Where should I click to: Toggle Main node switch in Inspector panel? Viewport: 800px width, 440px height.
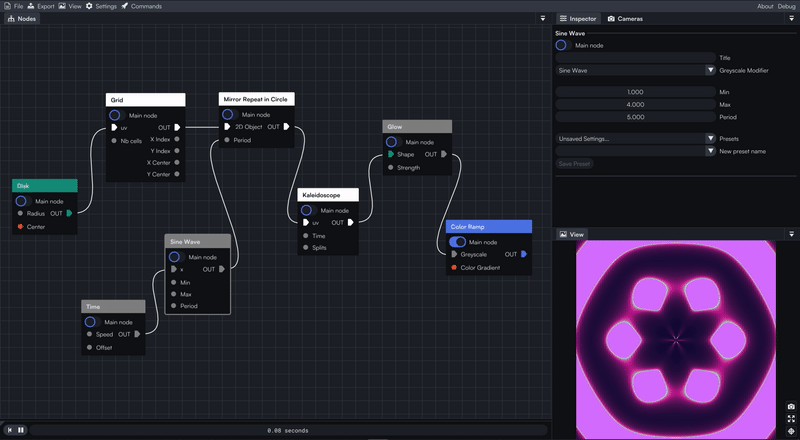tap(563, 45)
